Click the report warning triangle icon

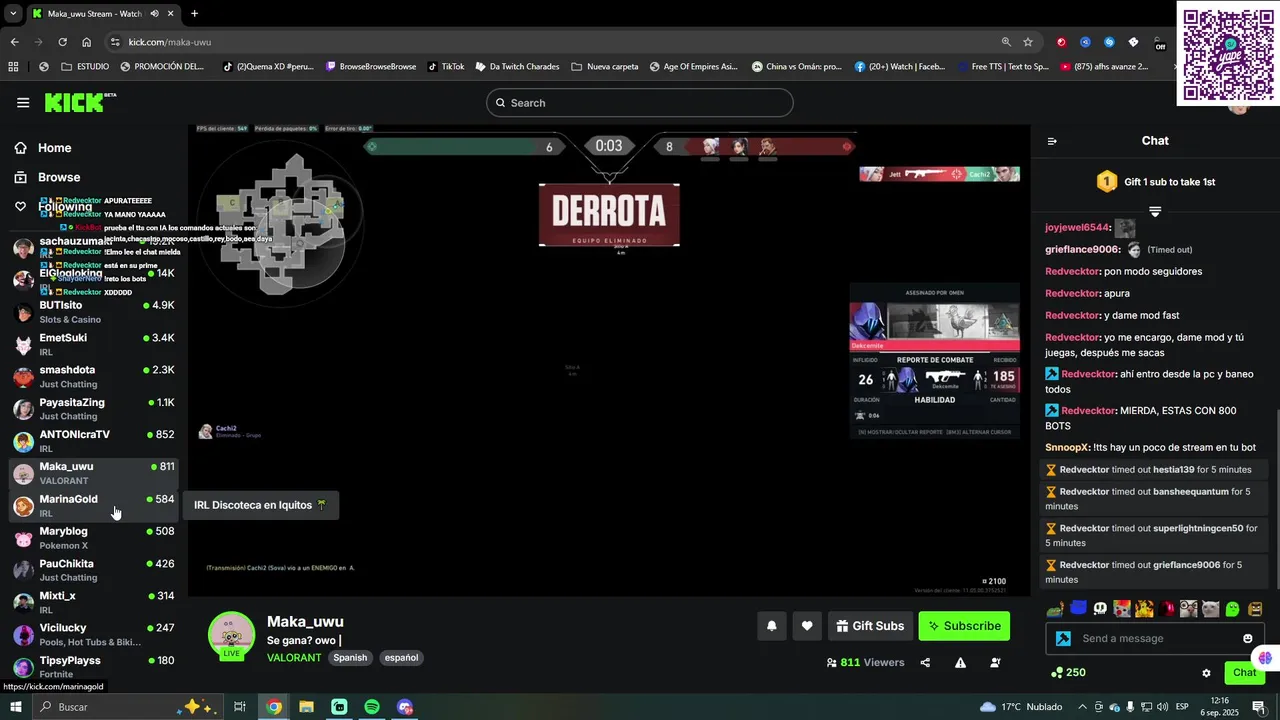(960, 663)
